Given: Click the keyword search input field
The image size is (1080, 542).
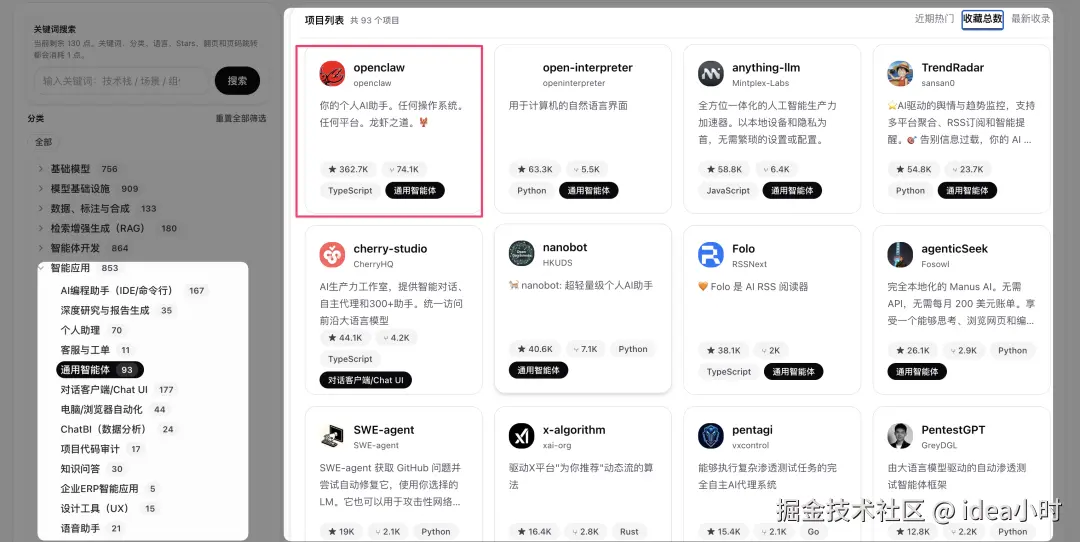Looking at the screenshot, I should point(121,81).
